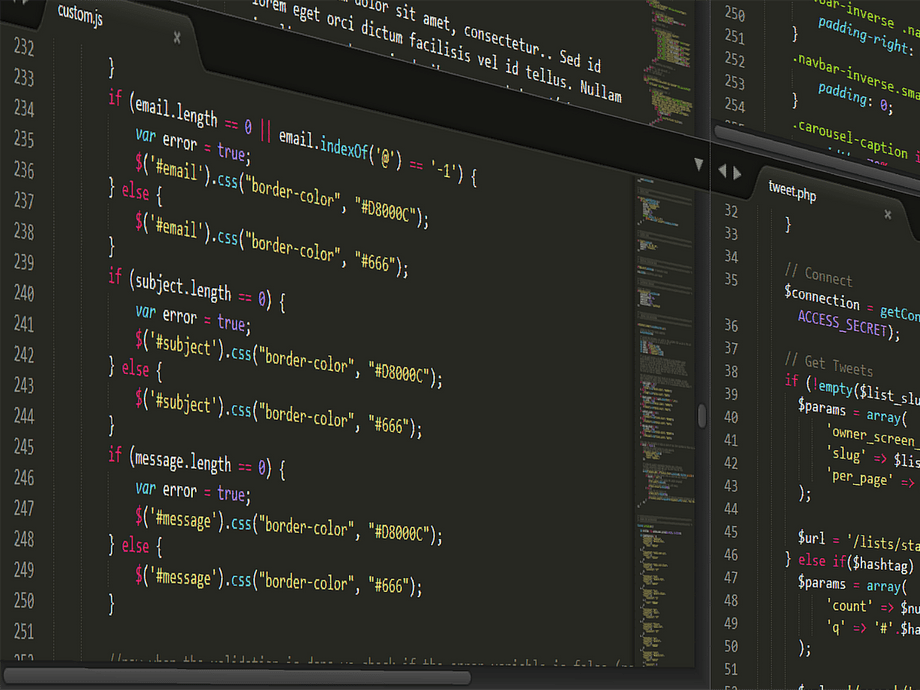Close the tweet.php tab

point(887,214)
